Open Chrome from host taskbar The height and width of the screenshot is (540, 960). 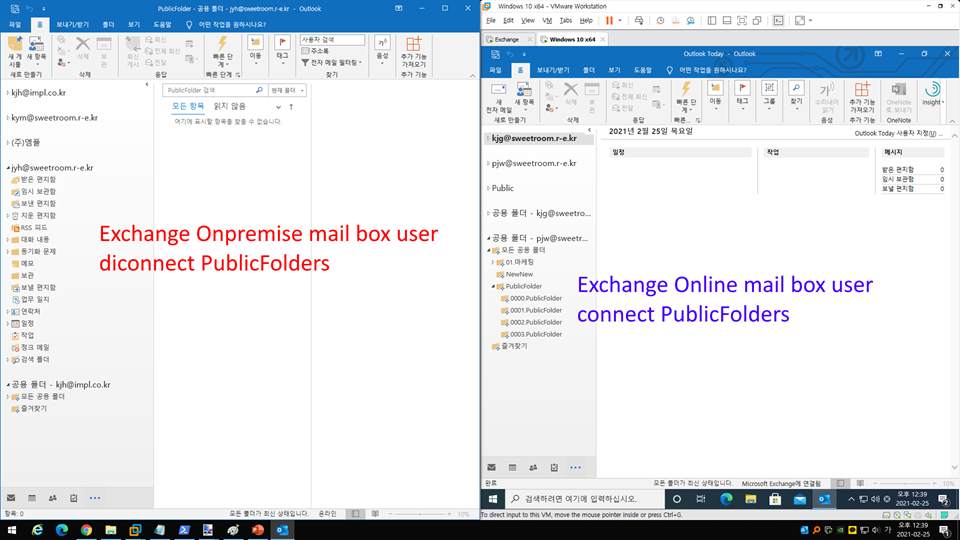(86, 530)
